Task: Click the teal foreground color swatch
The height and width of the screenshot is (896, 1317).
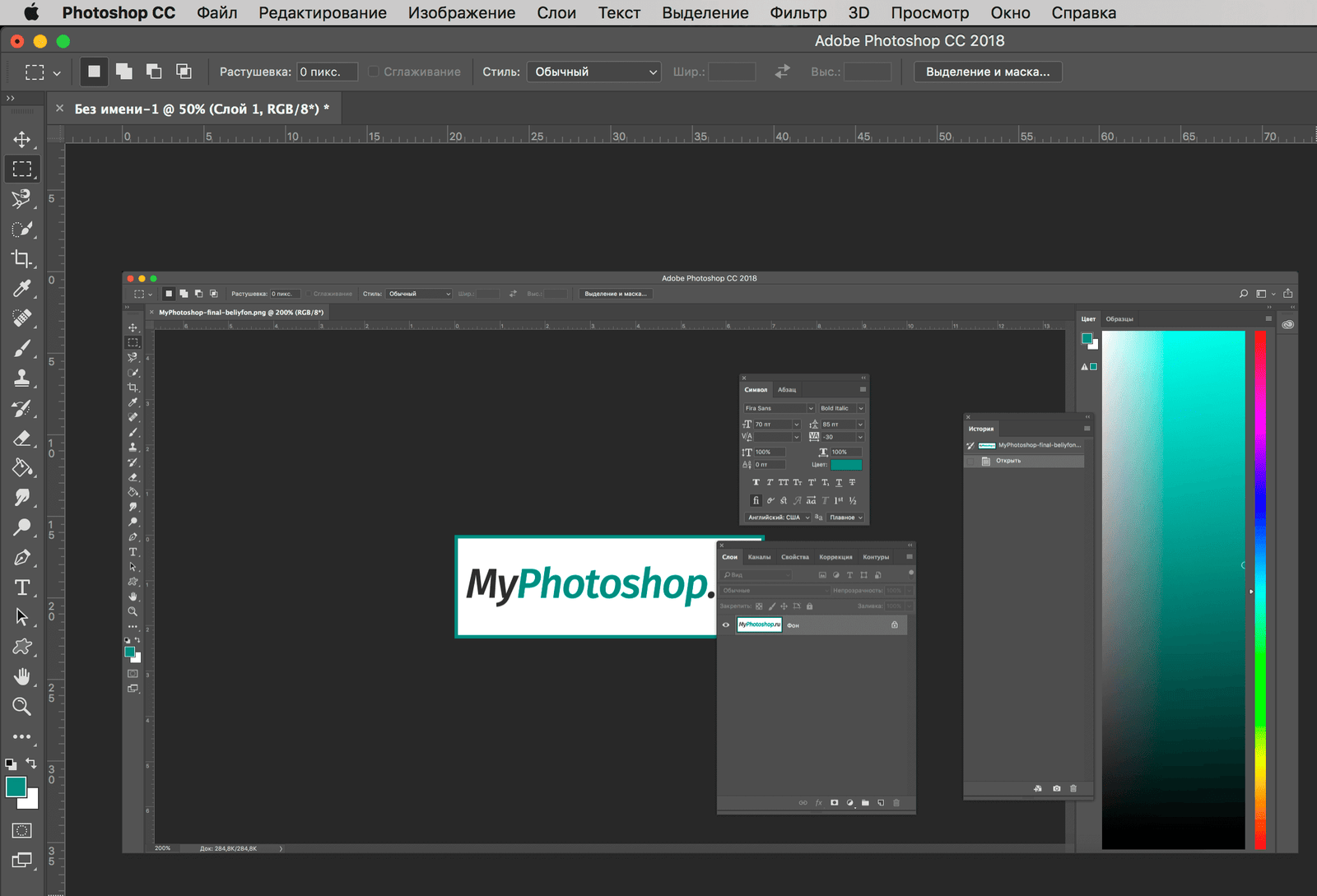Action: [x=16, y=787]
